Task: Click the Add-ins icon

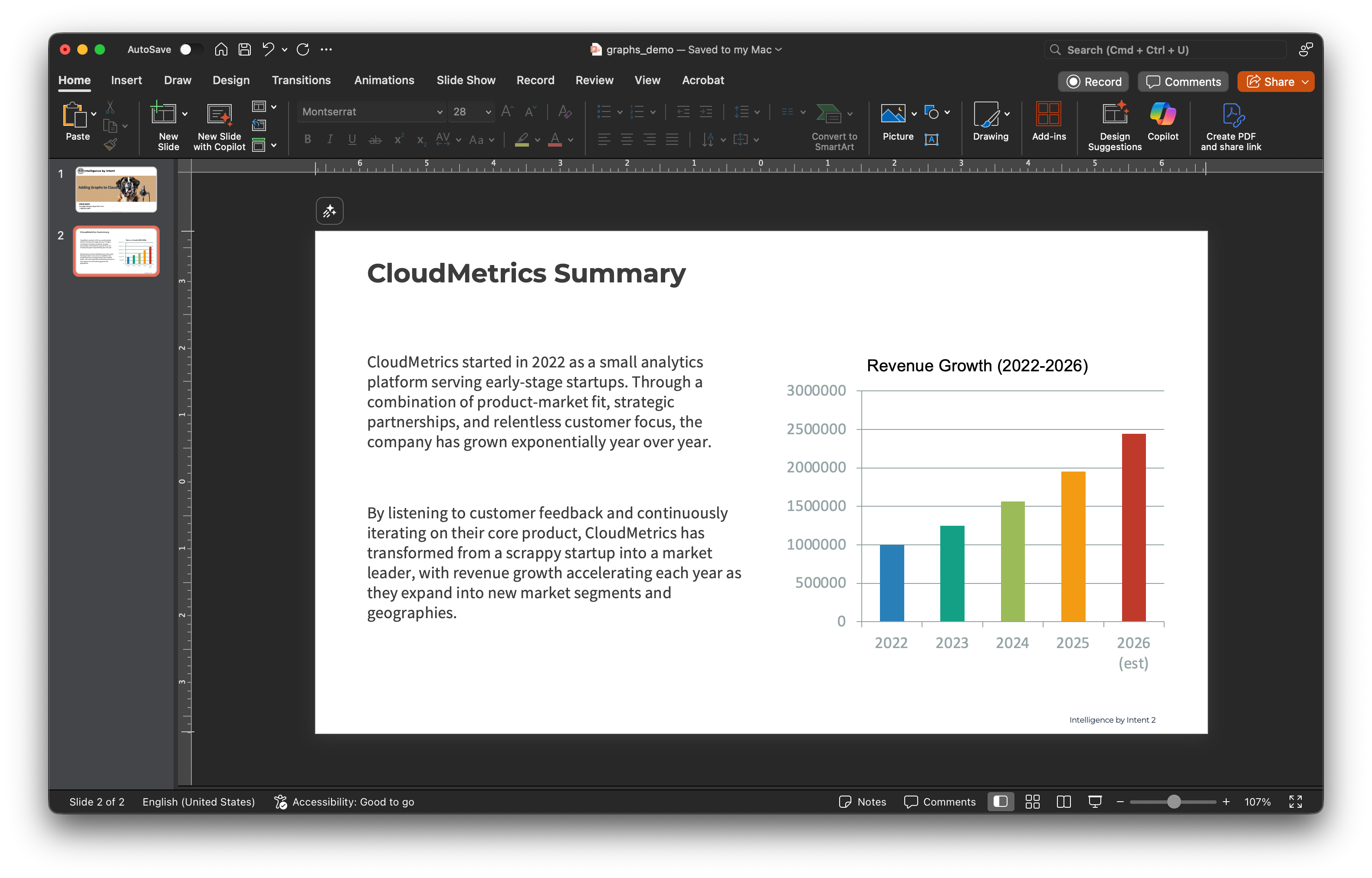Action: click(1048, 115)
